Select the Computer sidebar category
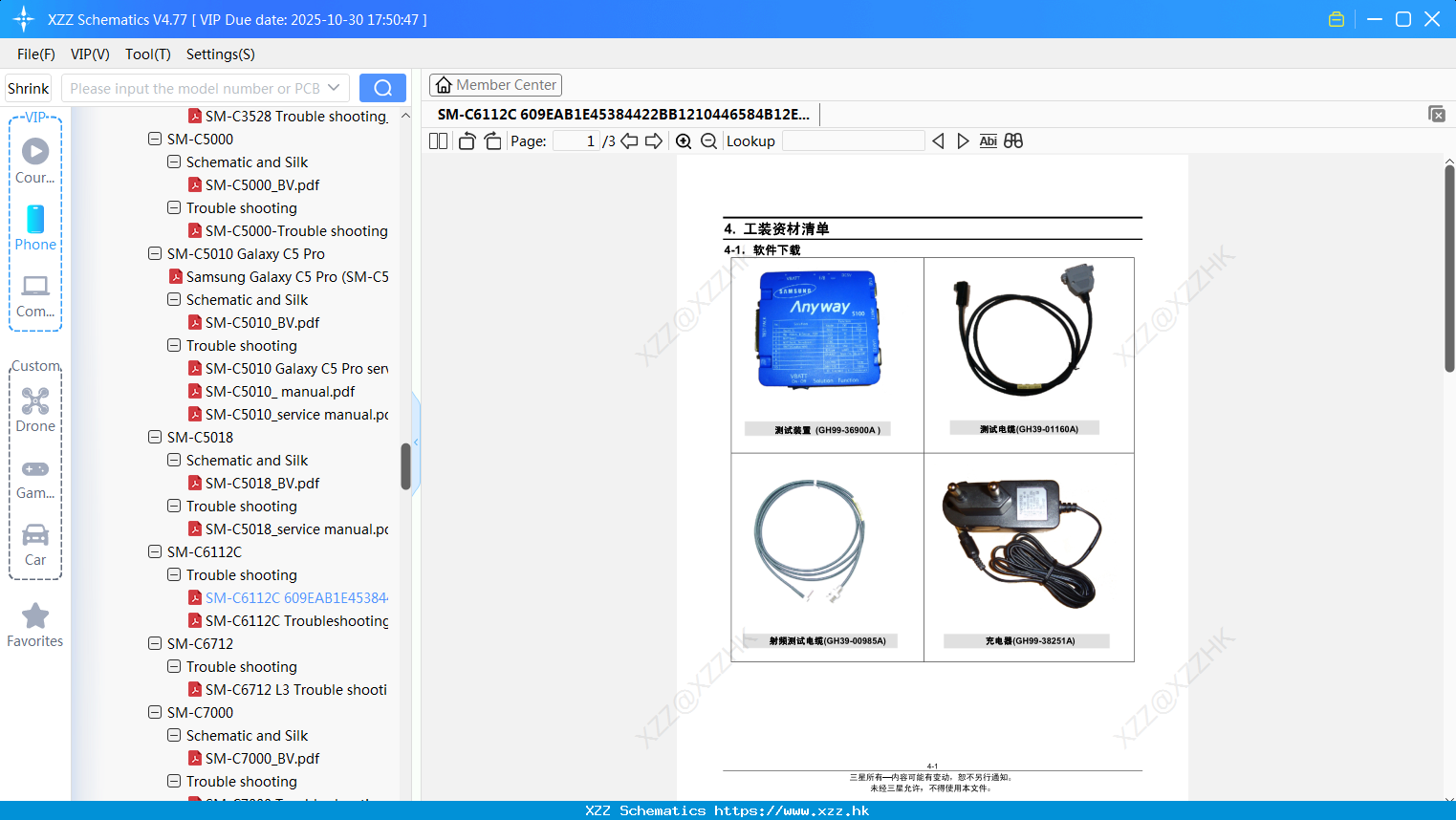Viewport: 1456px width, 820px height. (35, 296)
